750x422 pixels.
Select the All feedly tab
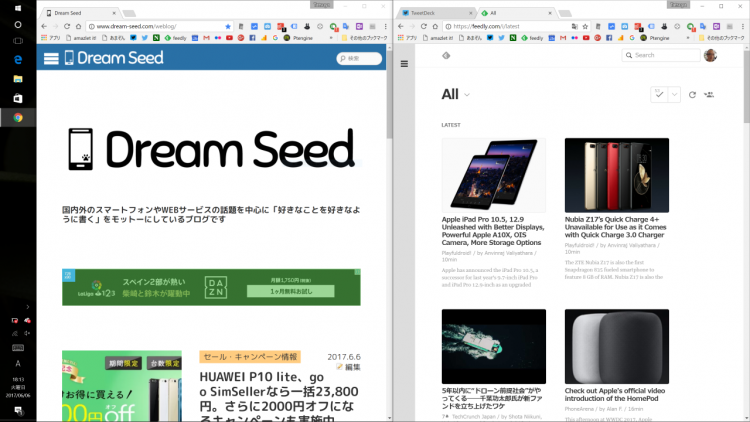coord(517,13)
